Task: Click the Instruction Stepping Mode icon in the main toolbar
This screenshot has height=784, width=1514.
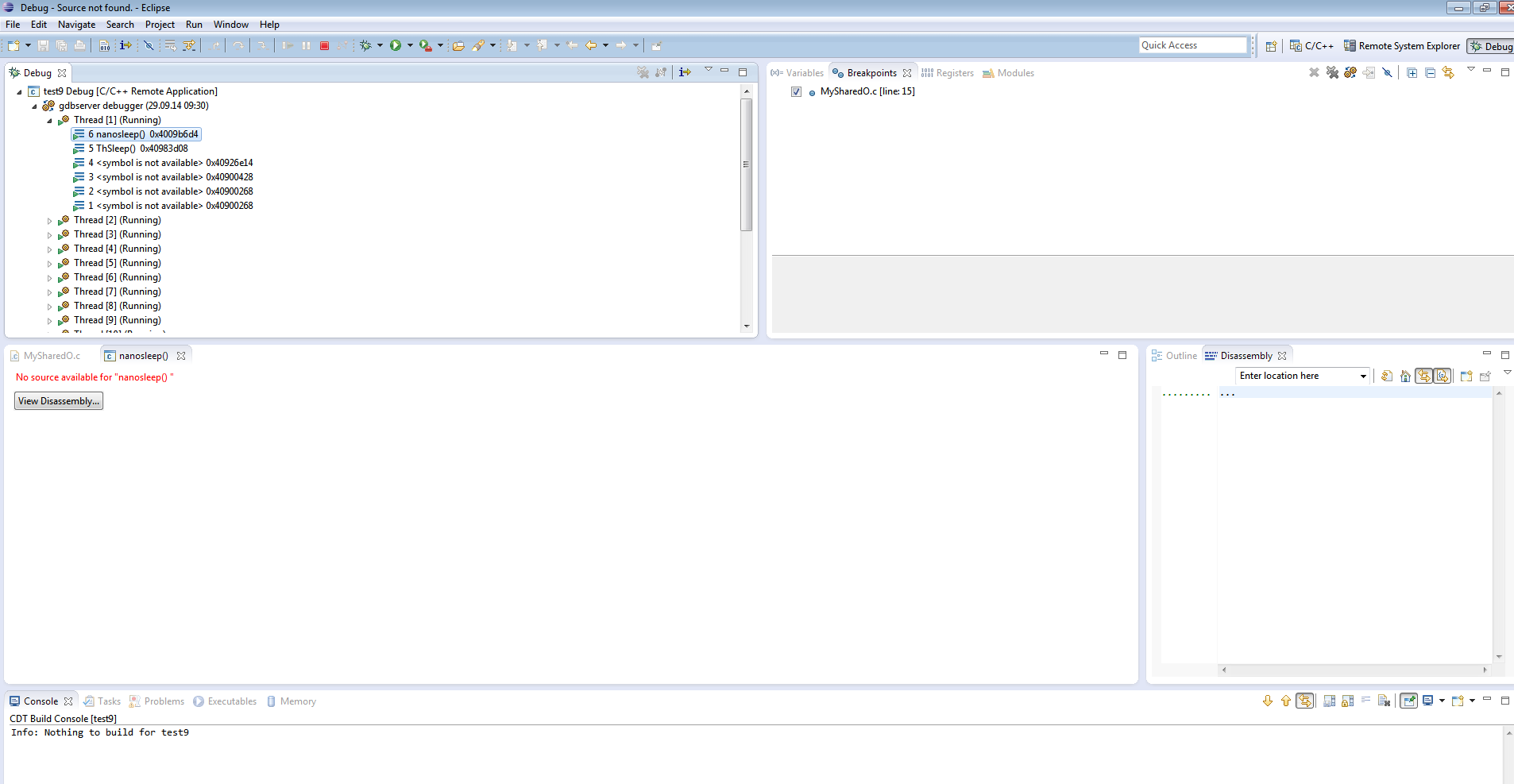Action: [x=126, y=46]
